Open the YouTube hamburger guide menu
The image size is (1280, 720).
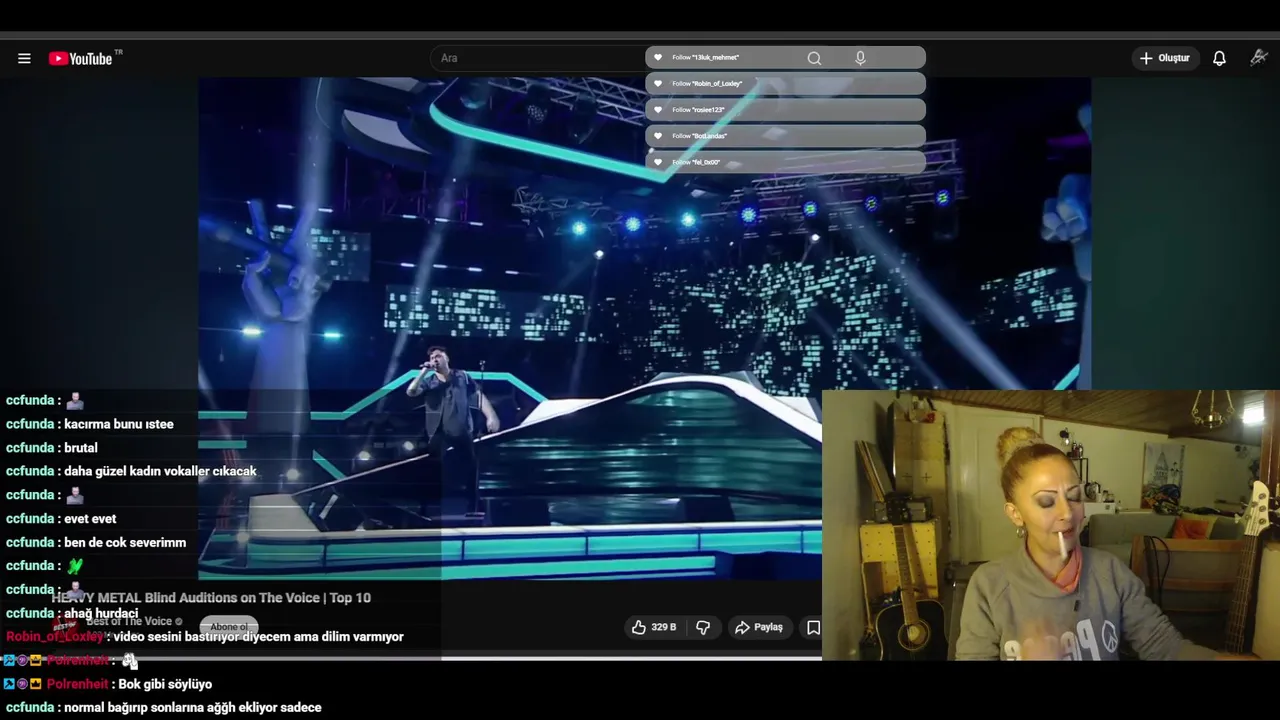tap(24, 58)
